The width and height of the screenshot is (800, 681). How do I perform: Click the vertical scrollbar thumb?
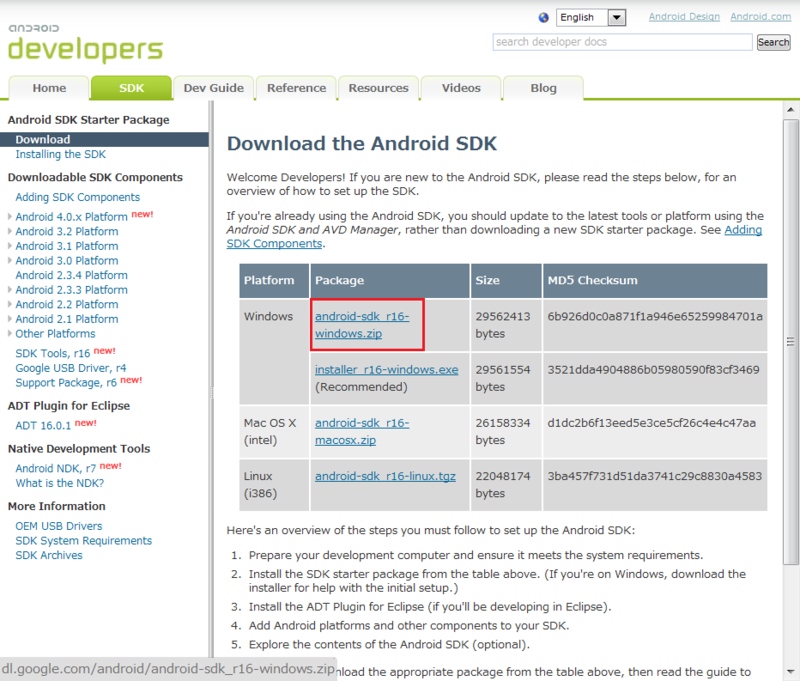(x=790, y=342)
